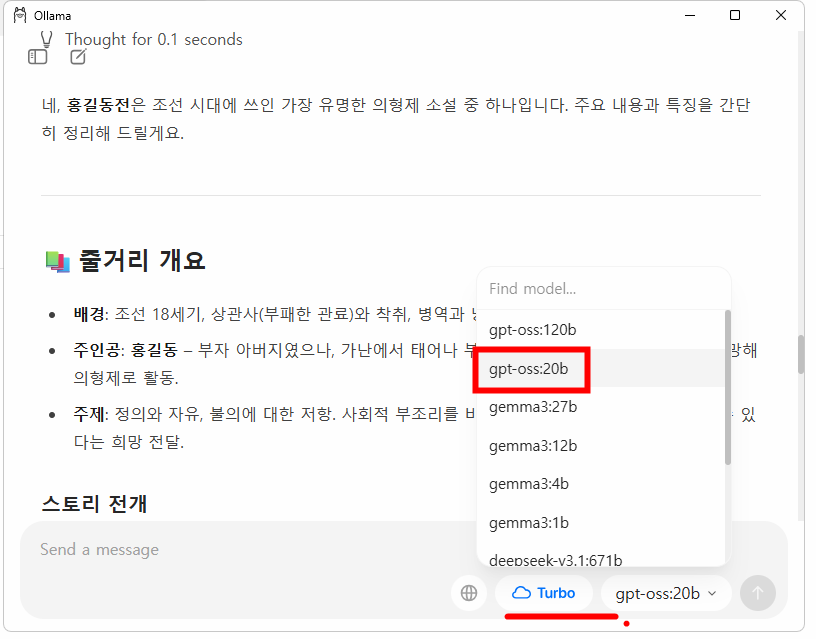Start a new chat with the compose icon
The image size is (816, 639).
[78, 57]
